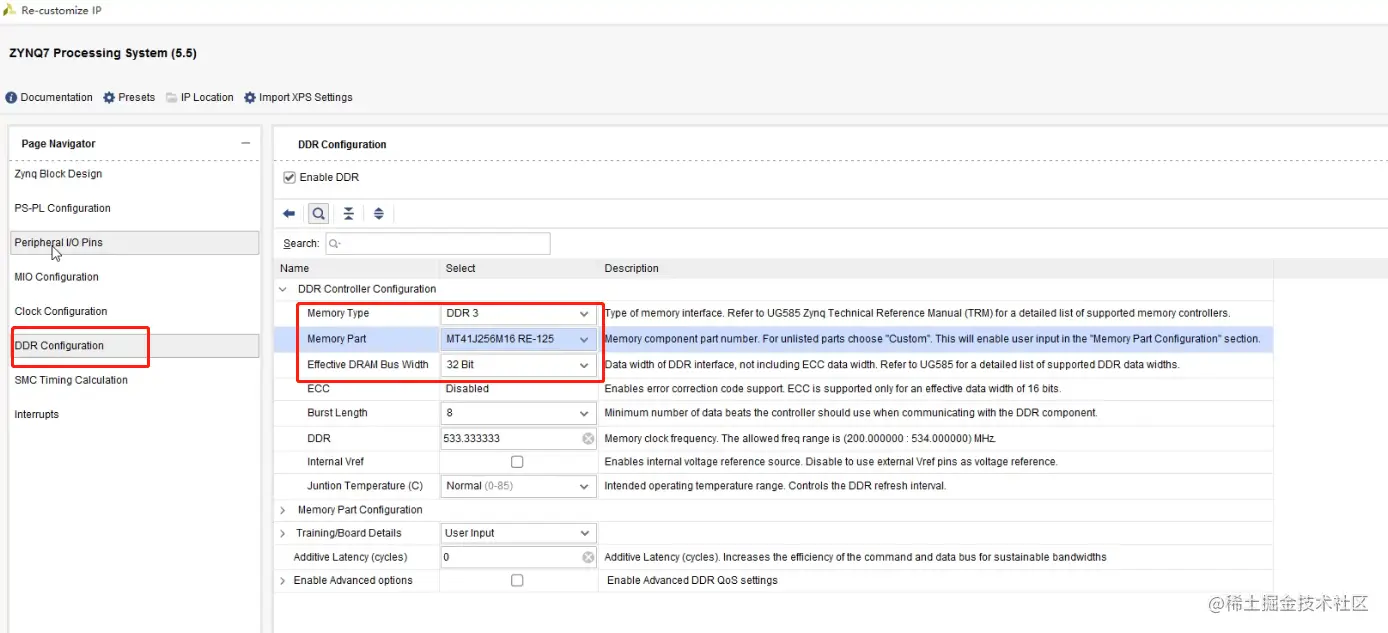Clear the DDR frequency field value
The image size is (1388, 633).
tap(588, 438)
